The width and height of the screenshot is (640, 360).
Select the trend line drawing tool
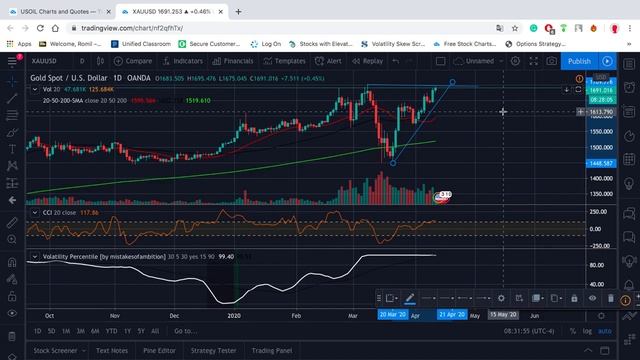pyautogui.click(x=12, y=98)
